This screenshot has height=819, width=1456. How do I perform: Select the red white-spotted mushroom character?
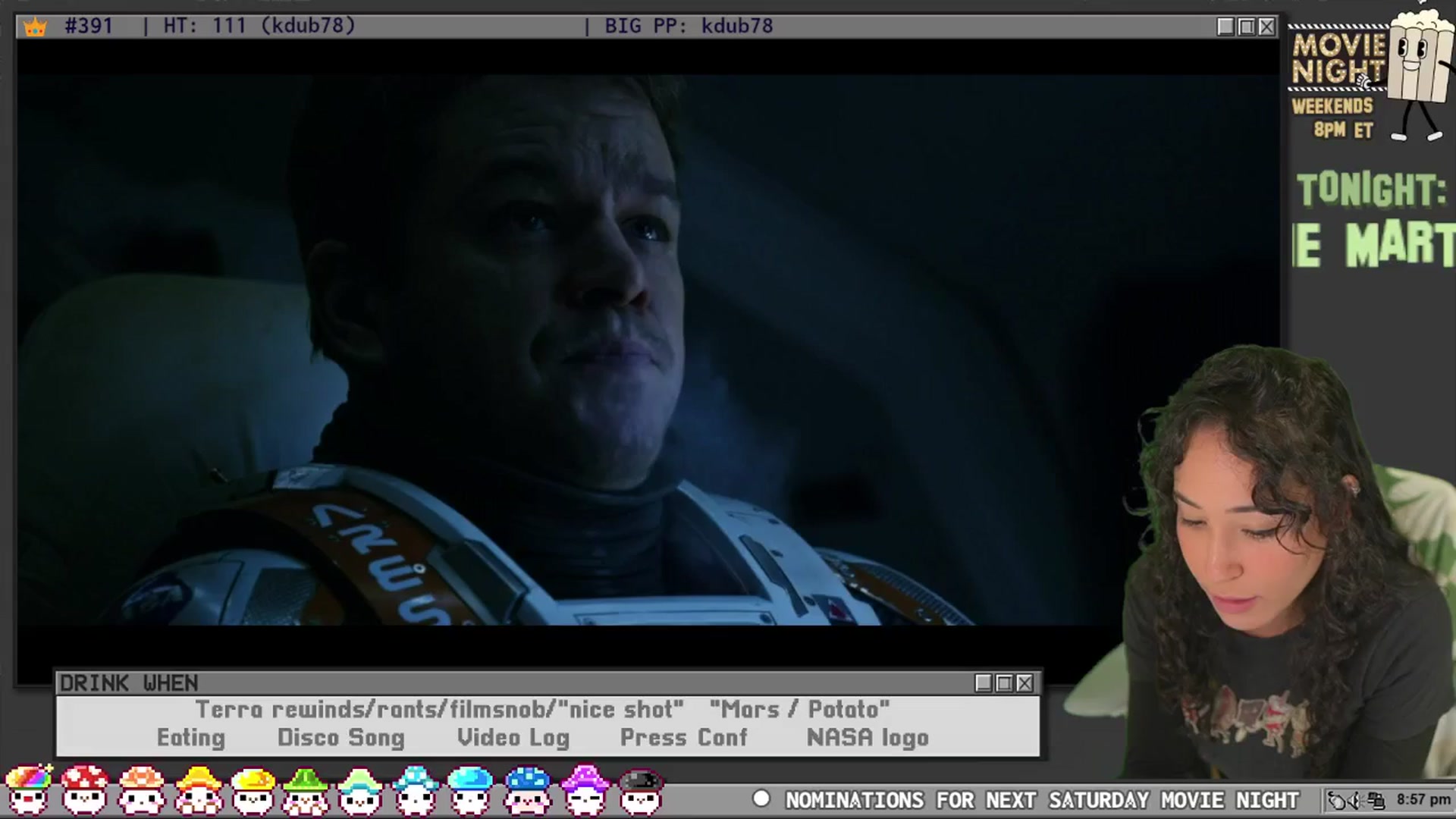point(85,789)
